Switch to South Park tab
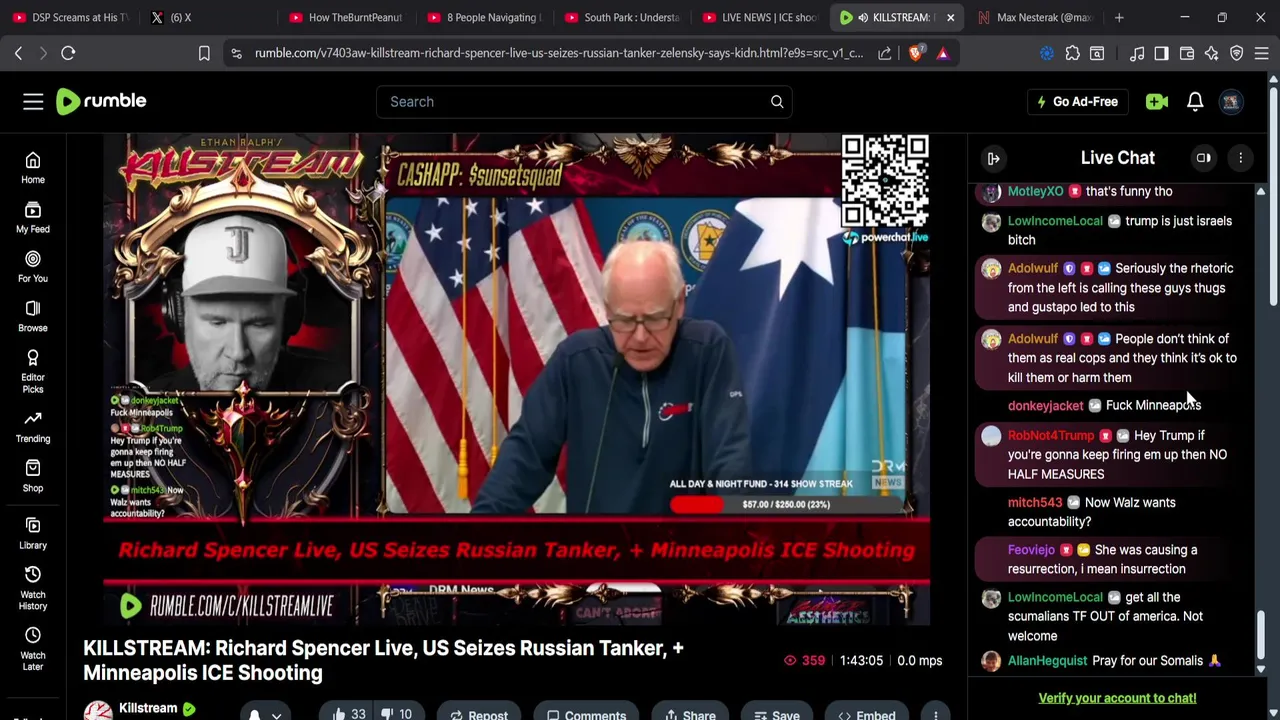This screenshot has width=1280, height=720. tap(622, 17)
